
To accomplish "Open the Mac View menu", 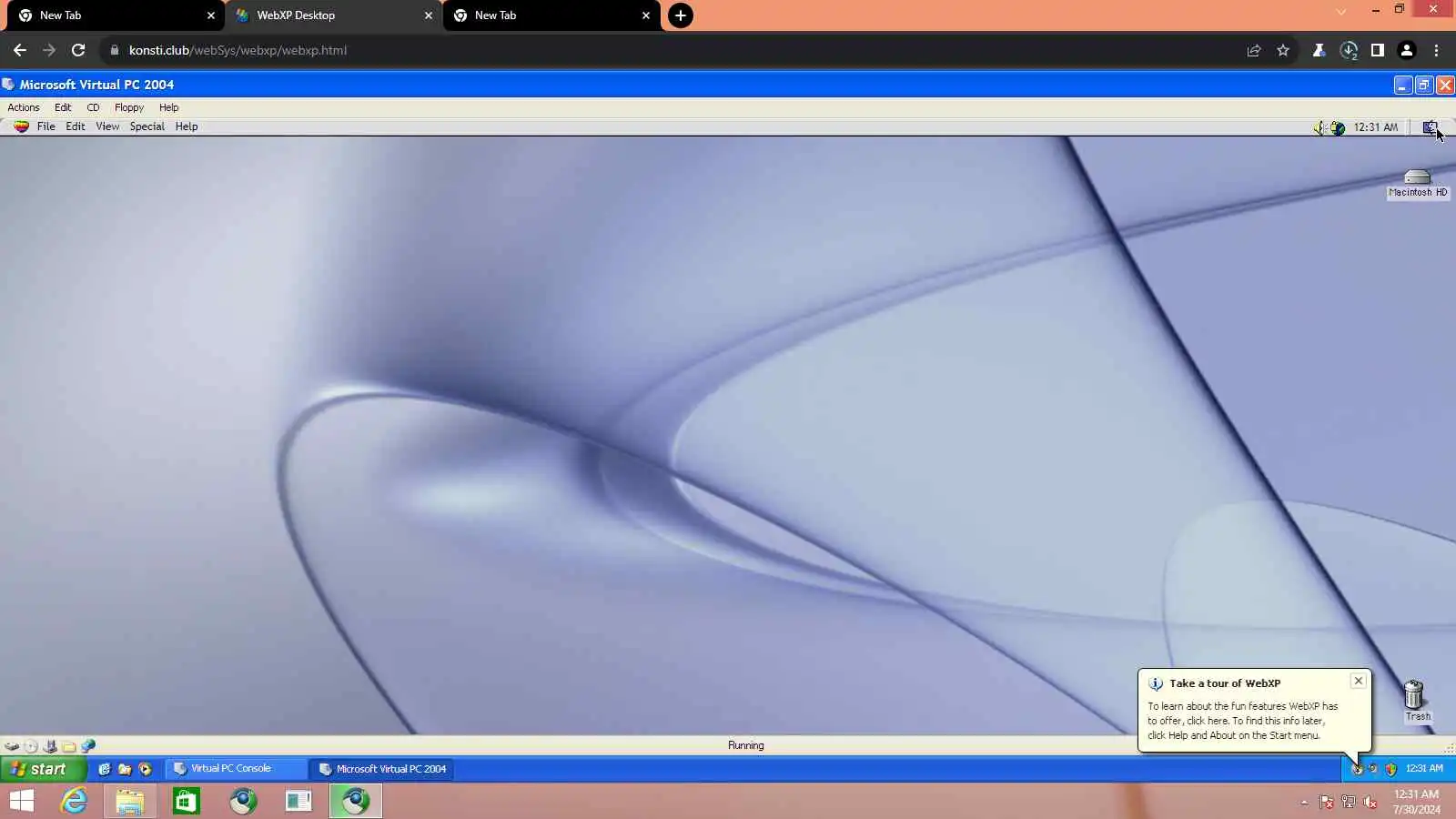I will tap(107, 126).
